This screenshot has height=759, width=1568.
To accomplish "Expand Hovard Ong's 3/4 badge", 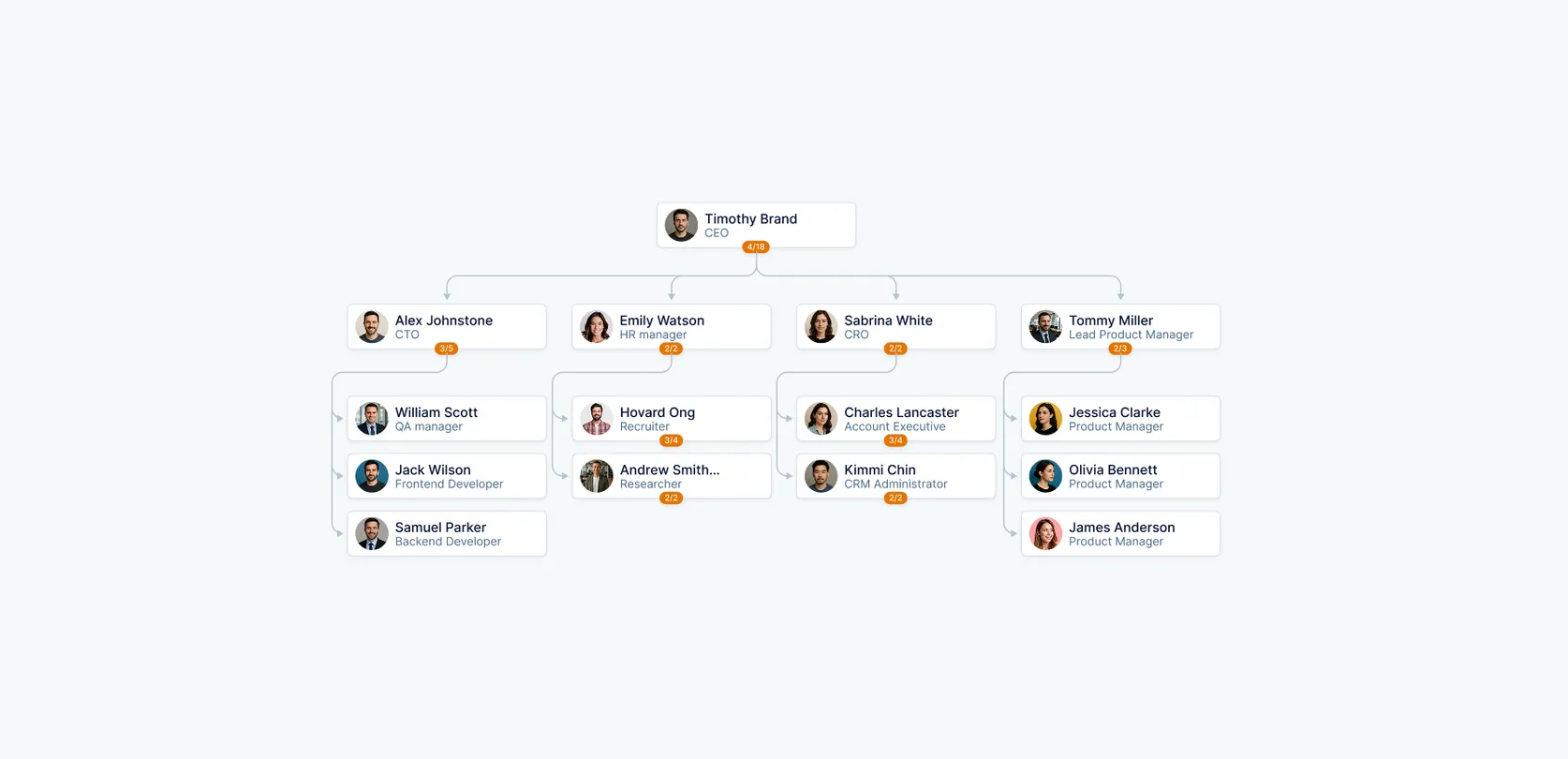I will [x=671, y=440].
